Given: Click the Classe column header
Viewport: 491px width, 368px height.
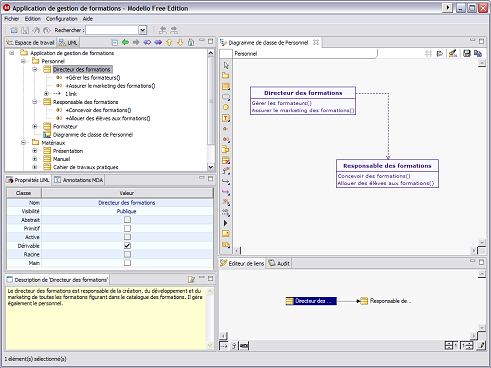Looking at the screenshot, I should point(24,193).
